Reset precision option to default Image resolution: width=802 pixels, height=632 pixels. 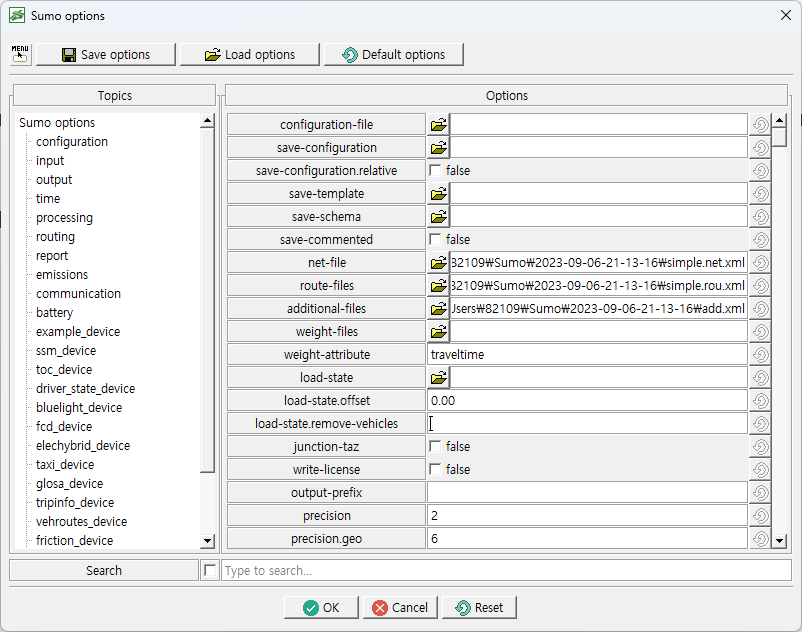pyautogui.click(x=761, y=515)
